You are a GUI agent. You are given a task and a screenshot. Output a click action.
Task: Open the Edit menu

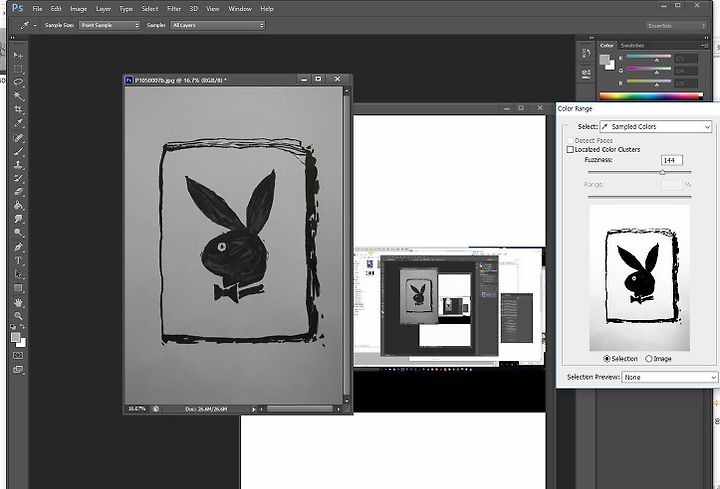(56, 9)
